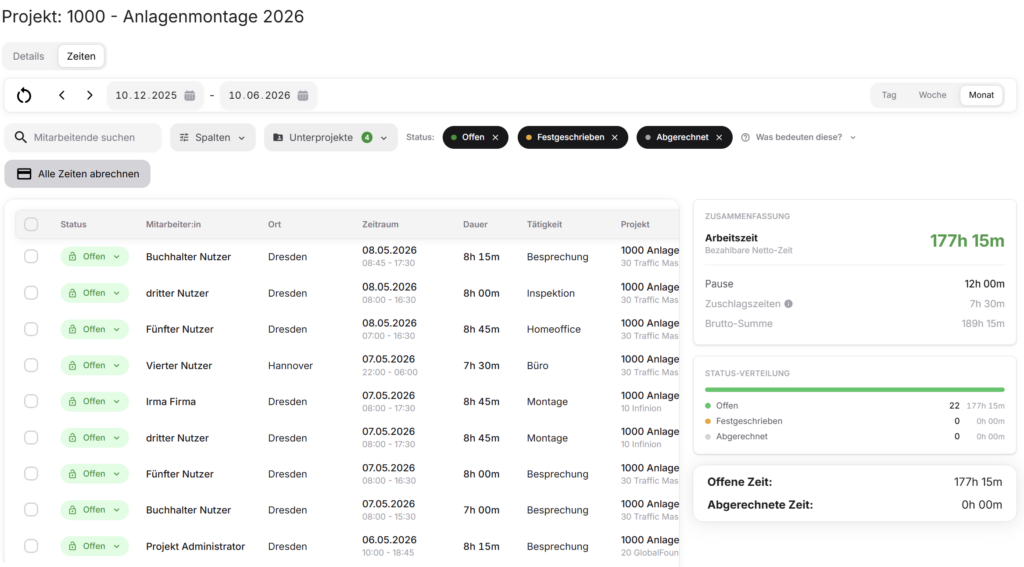The height and width of the screenshot is (567, 1024).
Task: Select Irma Firma Montage row checkbox
Action: (31, 402)
